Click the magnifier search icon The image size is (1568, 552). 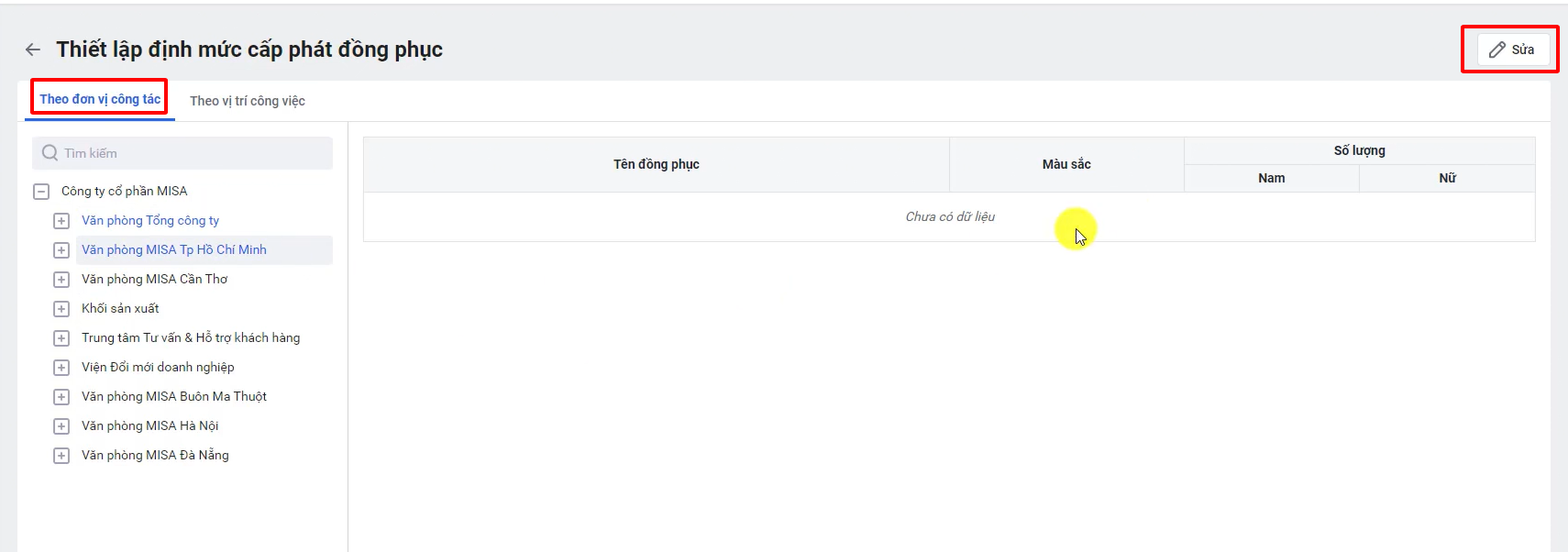(x=50, y=153)
